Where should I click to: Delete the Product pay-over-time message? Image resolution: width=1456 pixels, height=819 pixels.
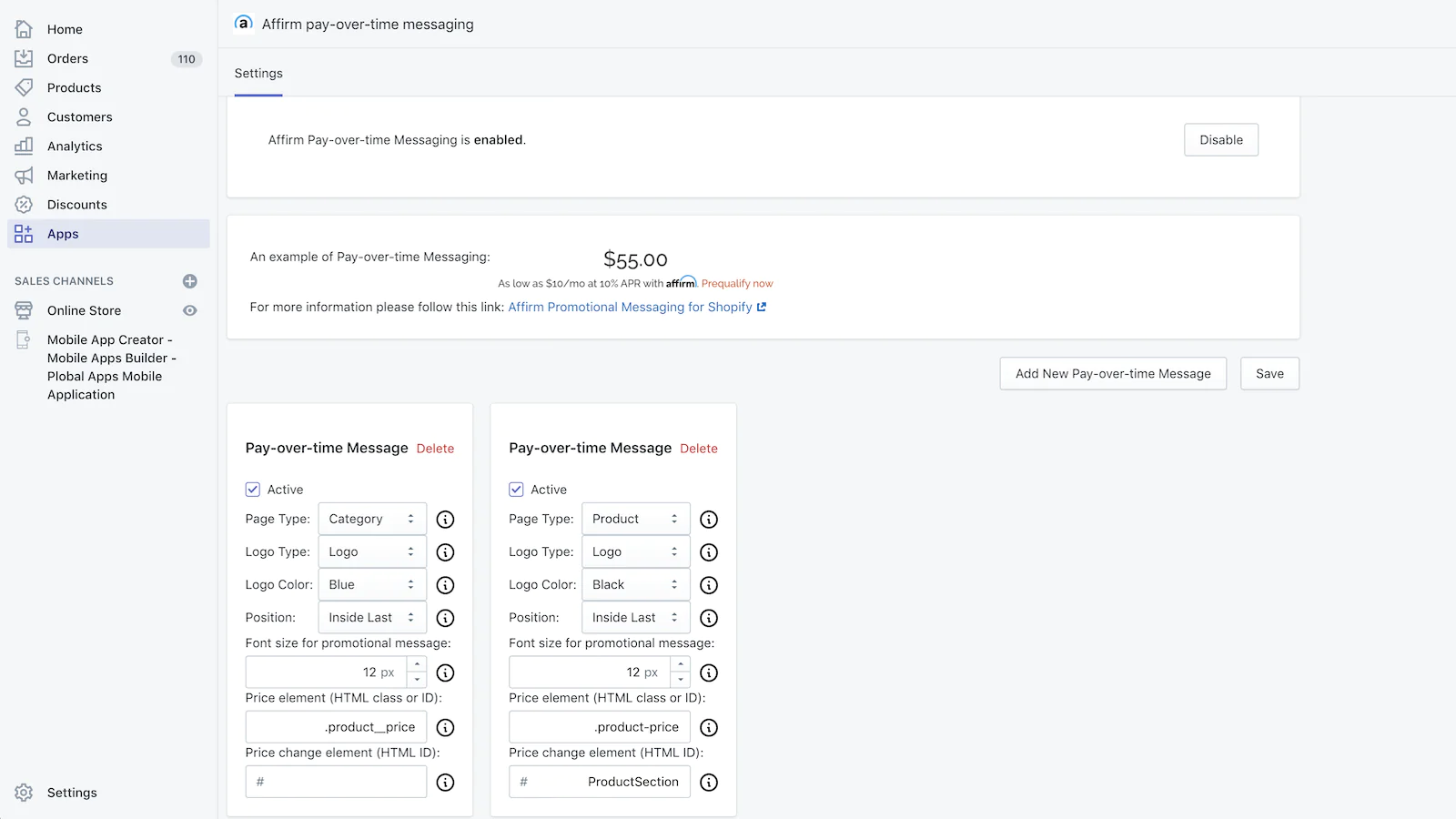click(x=699, y=449)
